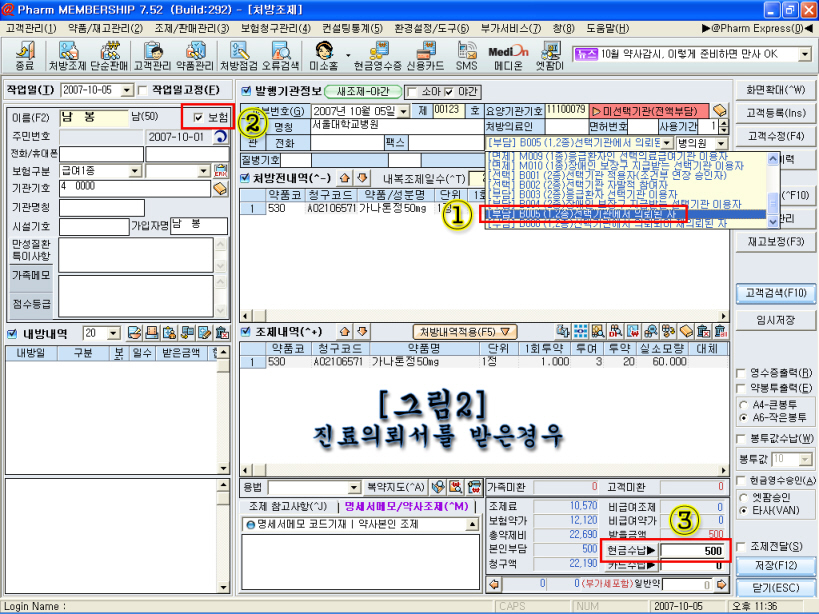The width and height of the screenshot is (819, 614).
Task: Click the 현금수납 amount field
Action: (x=692, y=550)
